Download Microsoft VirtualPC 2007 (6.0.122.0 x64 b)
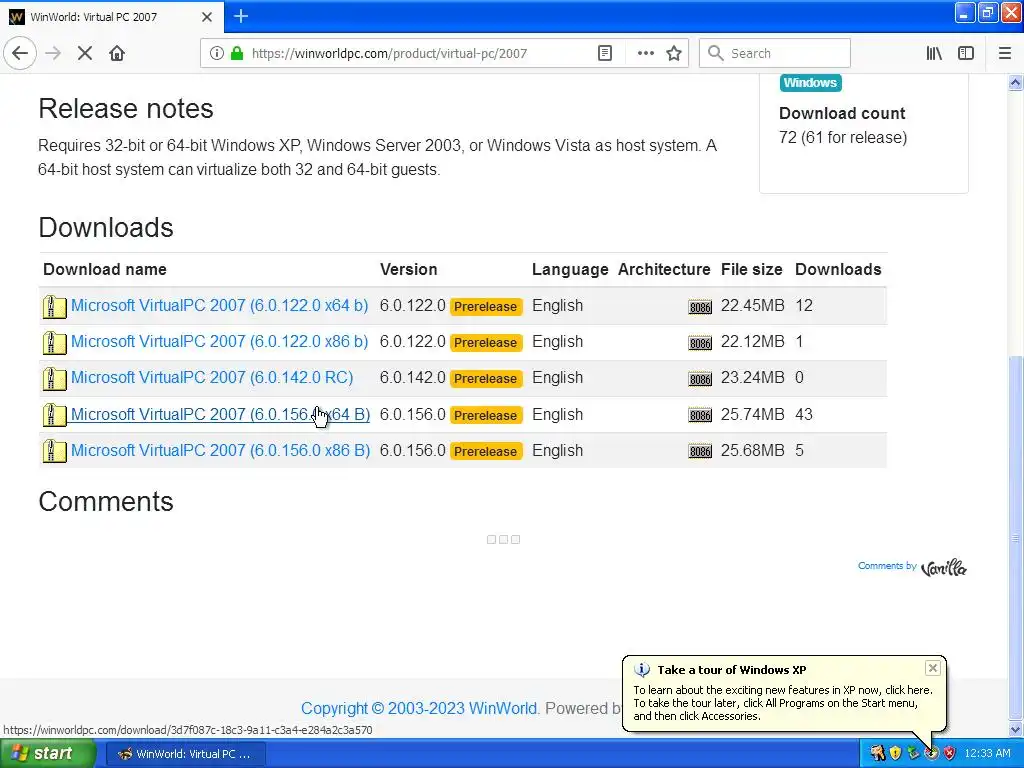 point(219,306)
